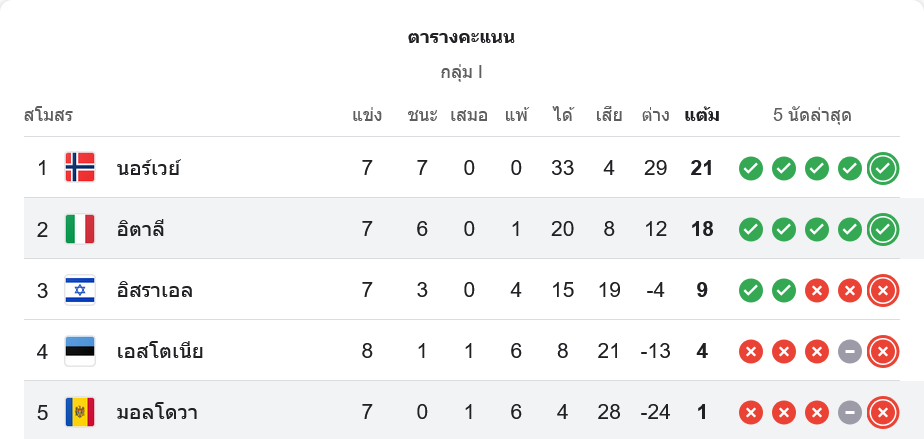The width and height of the screenshot is (924, 439).
Task: Click Norway's latest circled win icon
Action: point(882,168)
